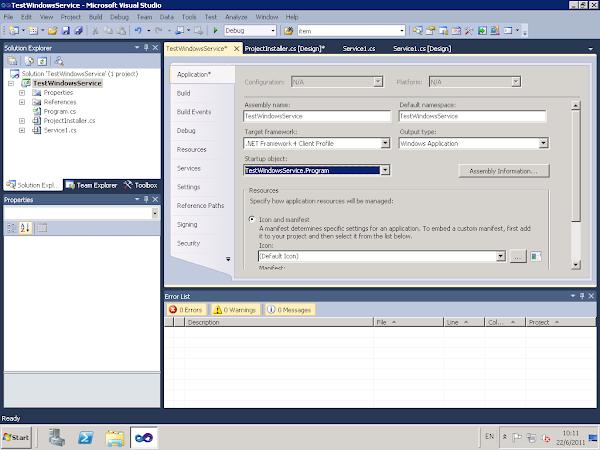Expand the Properties node in Solution Explorer
Screen dimensions: 600x450
click(22, 93)
